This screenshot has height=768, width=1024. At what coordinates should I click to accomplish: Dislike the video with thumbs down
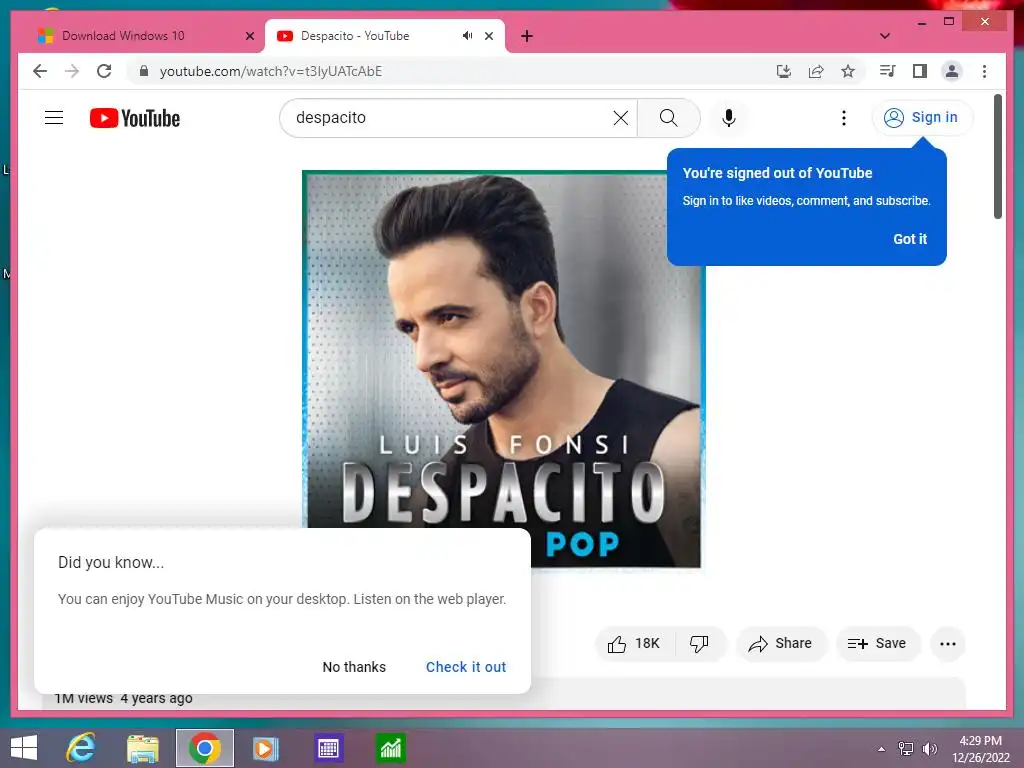(x=699, y=644)
